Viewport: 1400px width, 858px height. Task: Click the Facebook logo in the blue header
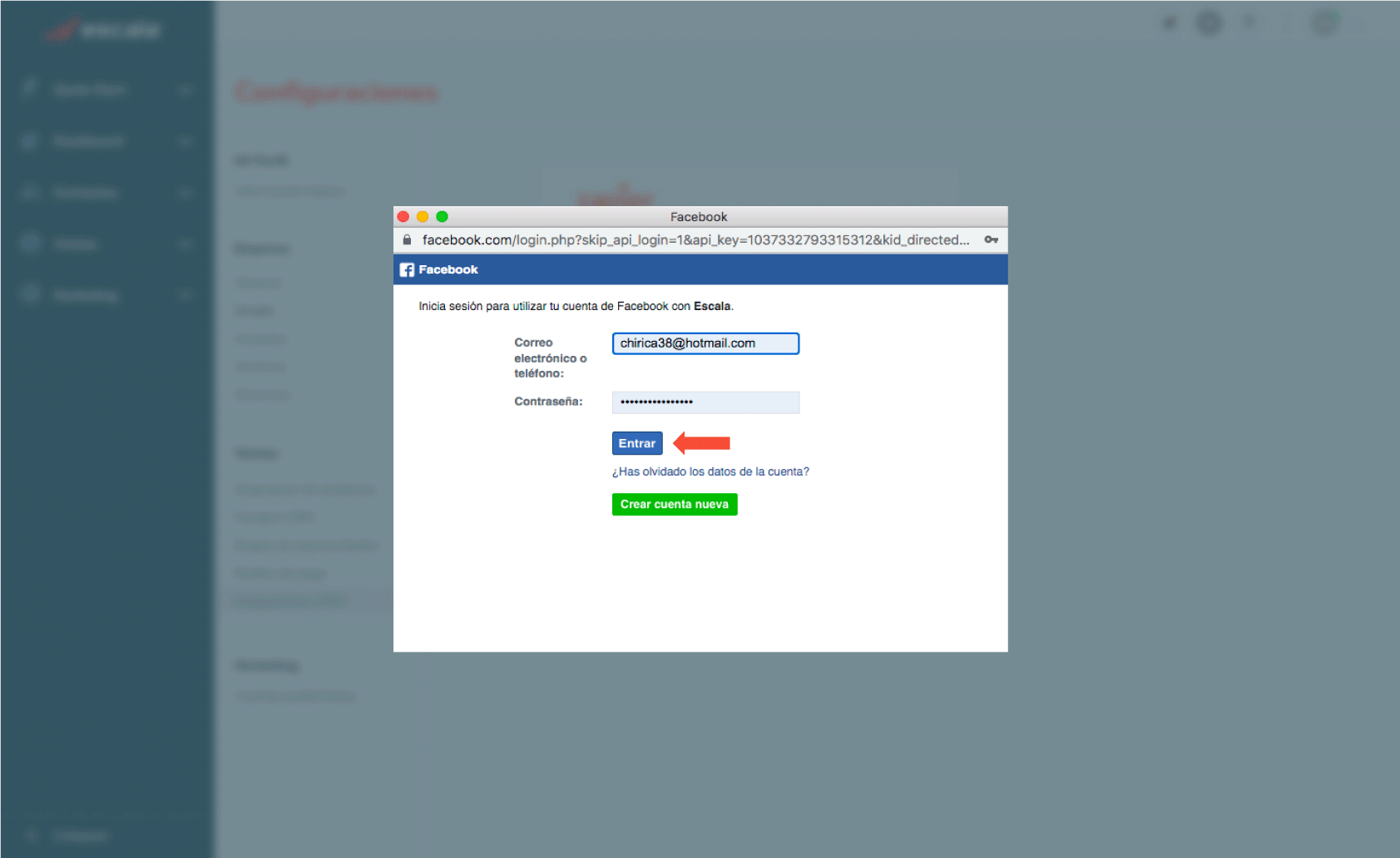(x=407, y=269)
